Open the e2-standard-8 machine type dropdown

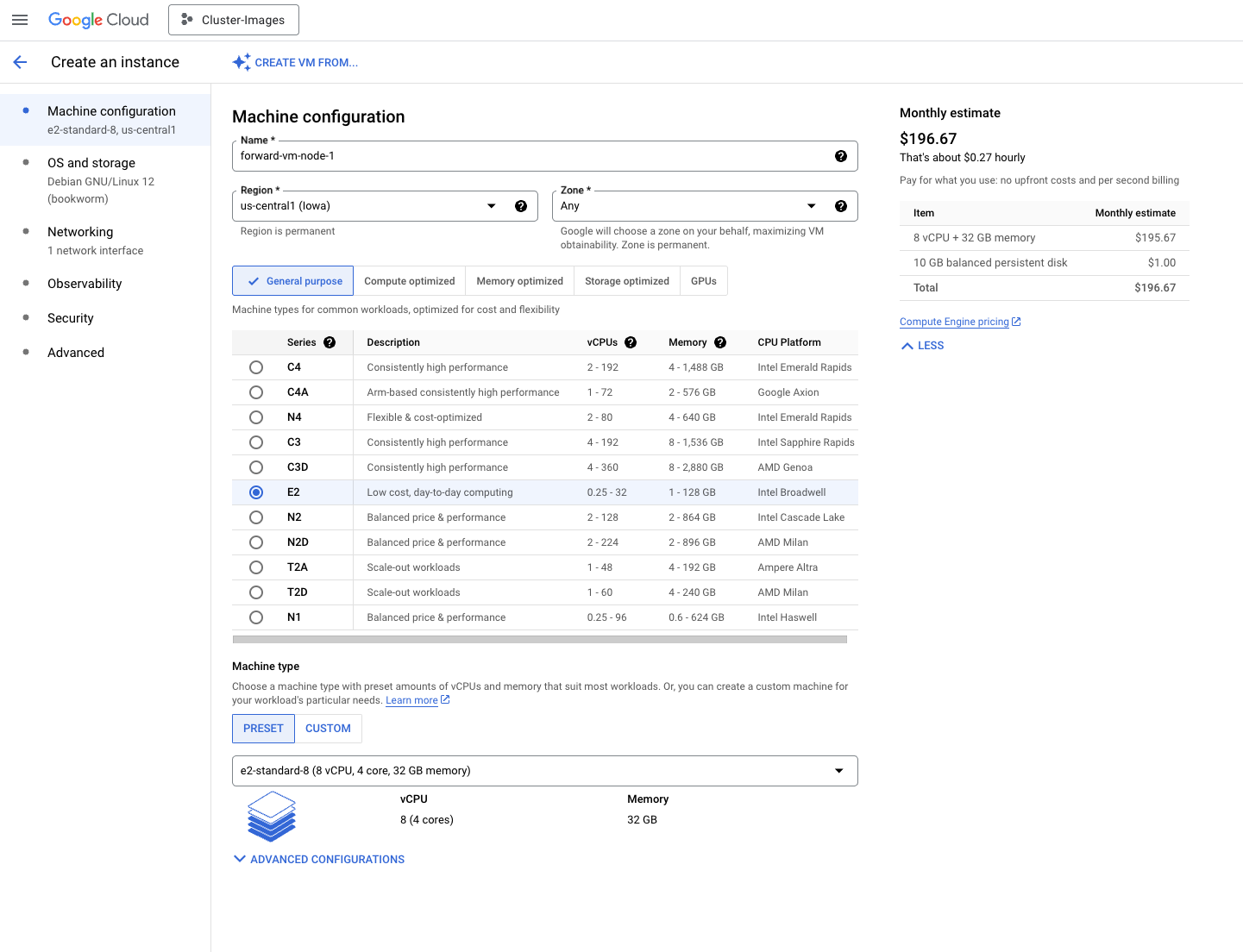pos(544,771)
